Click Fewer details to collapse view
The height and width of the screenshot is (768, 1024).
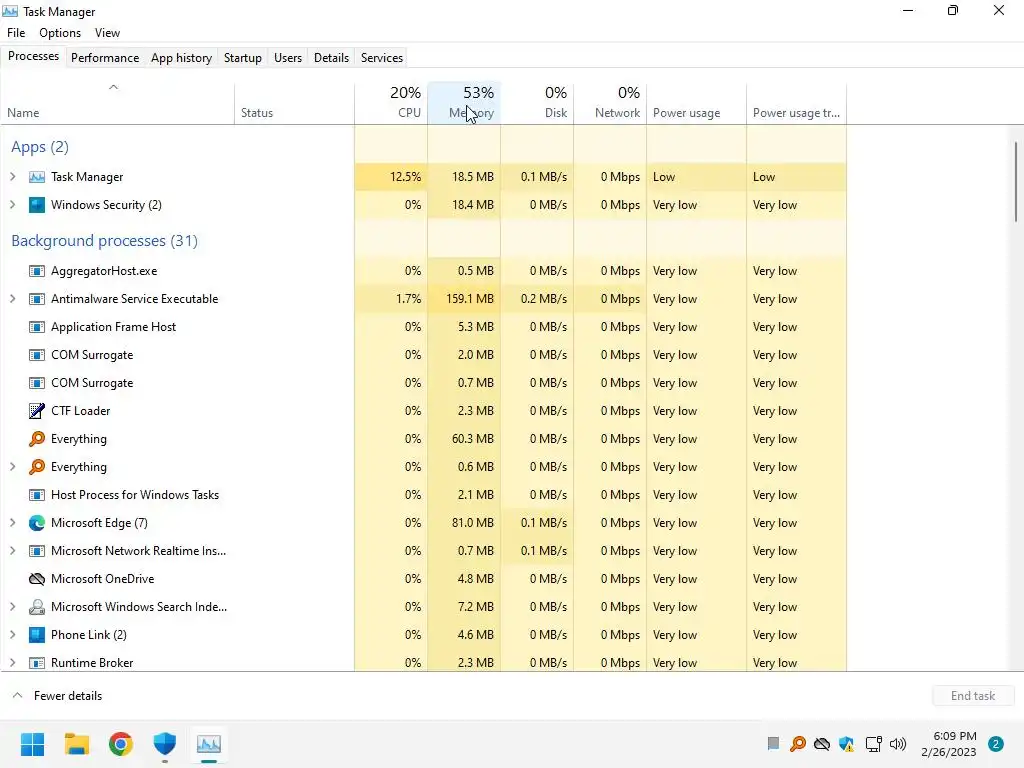click(57, 696)
